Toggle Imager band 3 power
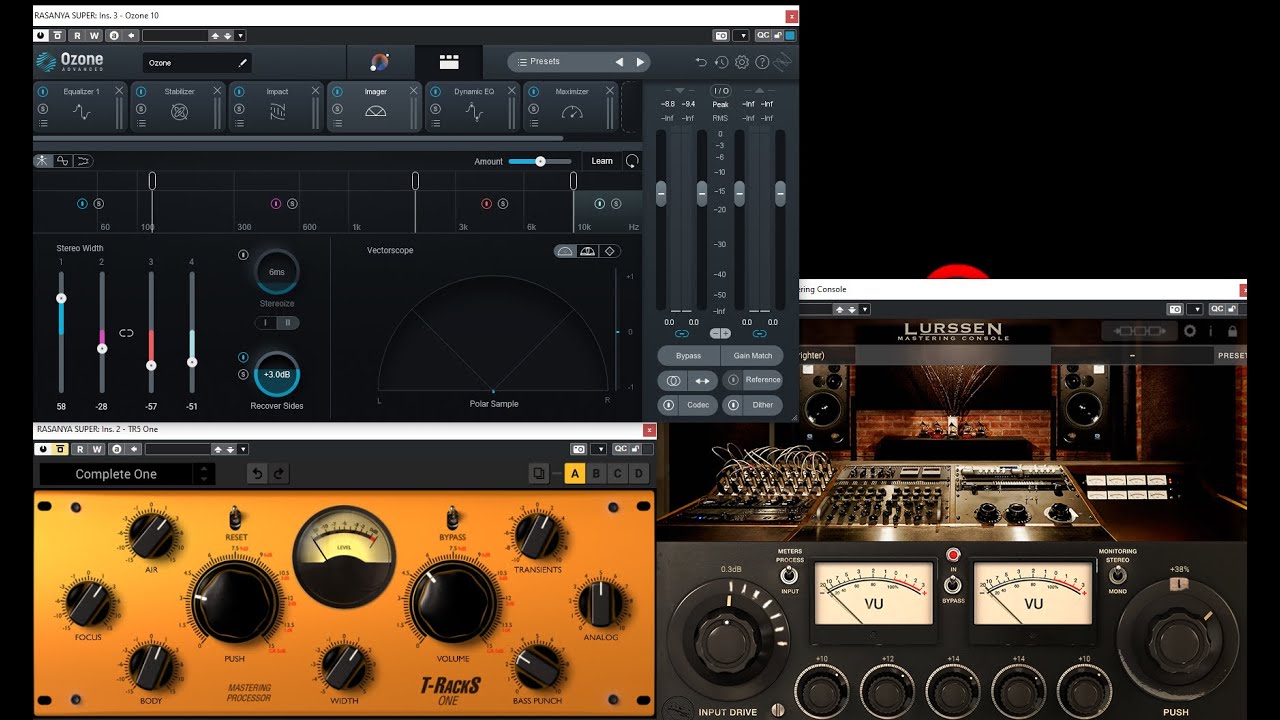 (487, 204)
